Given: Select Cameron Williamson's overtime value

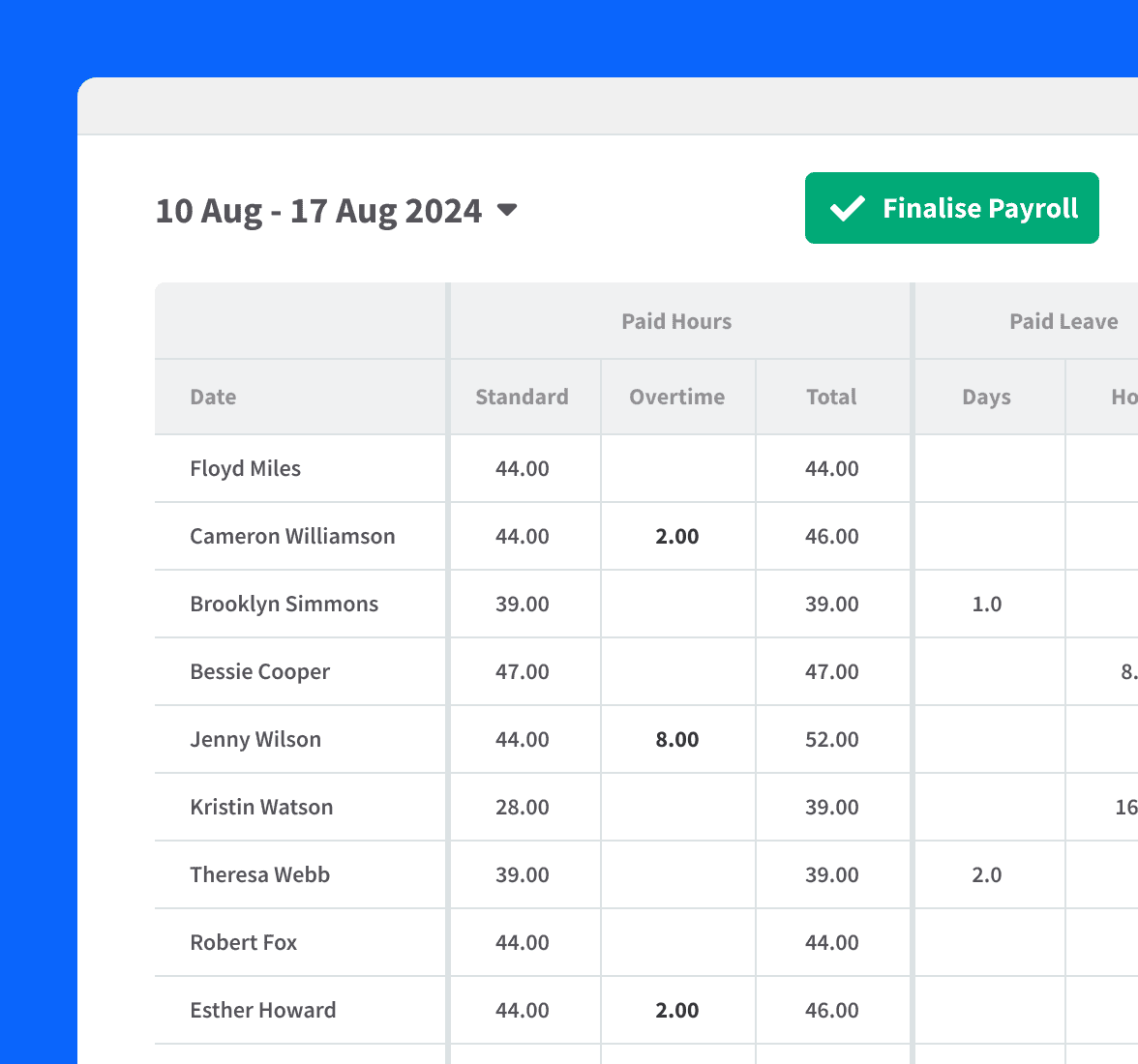Looking at the screenshot, I should [x=676, y=536].
